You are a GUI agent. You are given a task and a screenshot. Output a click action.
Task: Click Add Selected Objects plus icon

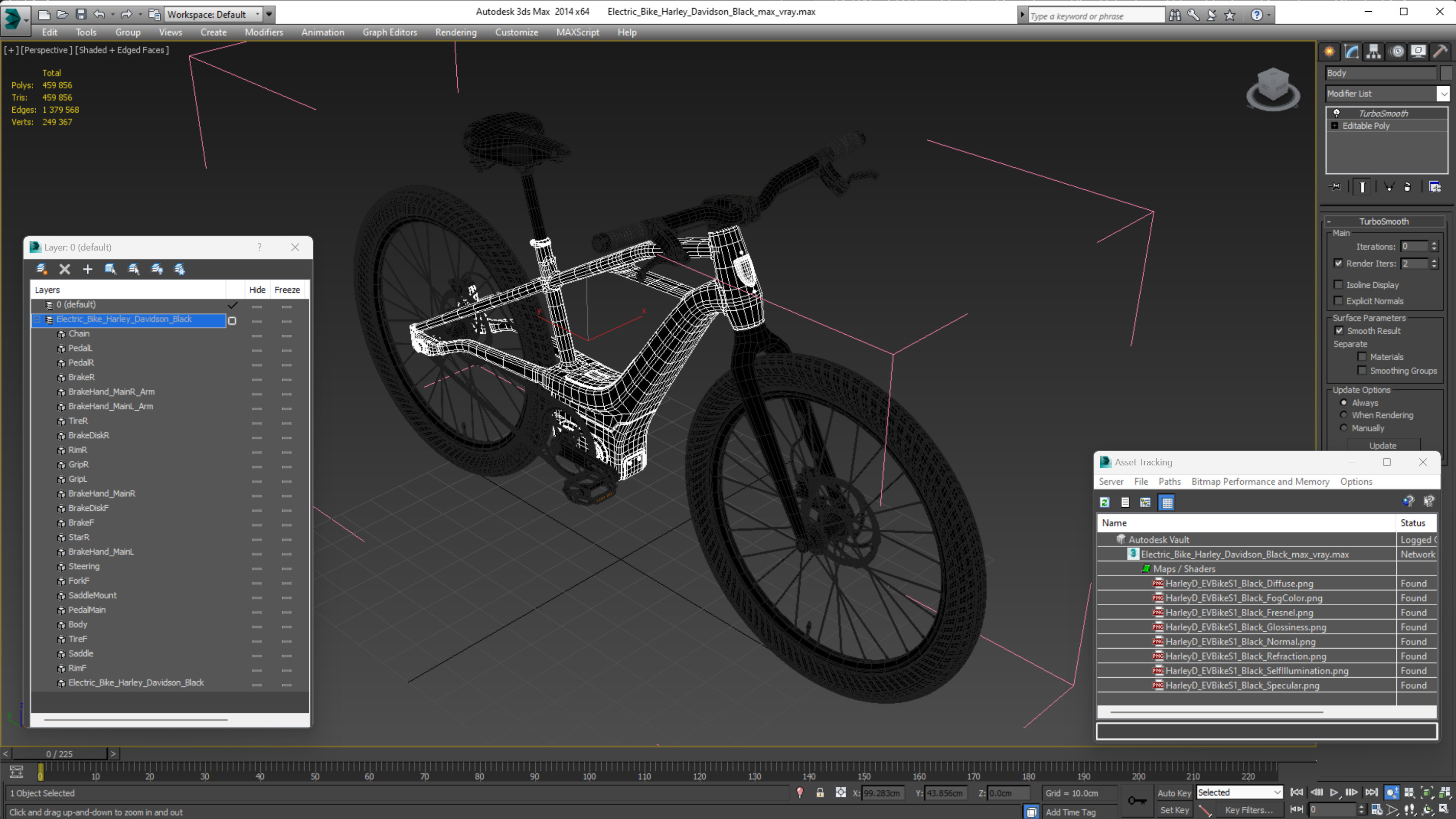click(87, 269)
